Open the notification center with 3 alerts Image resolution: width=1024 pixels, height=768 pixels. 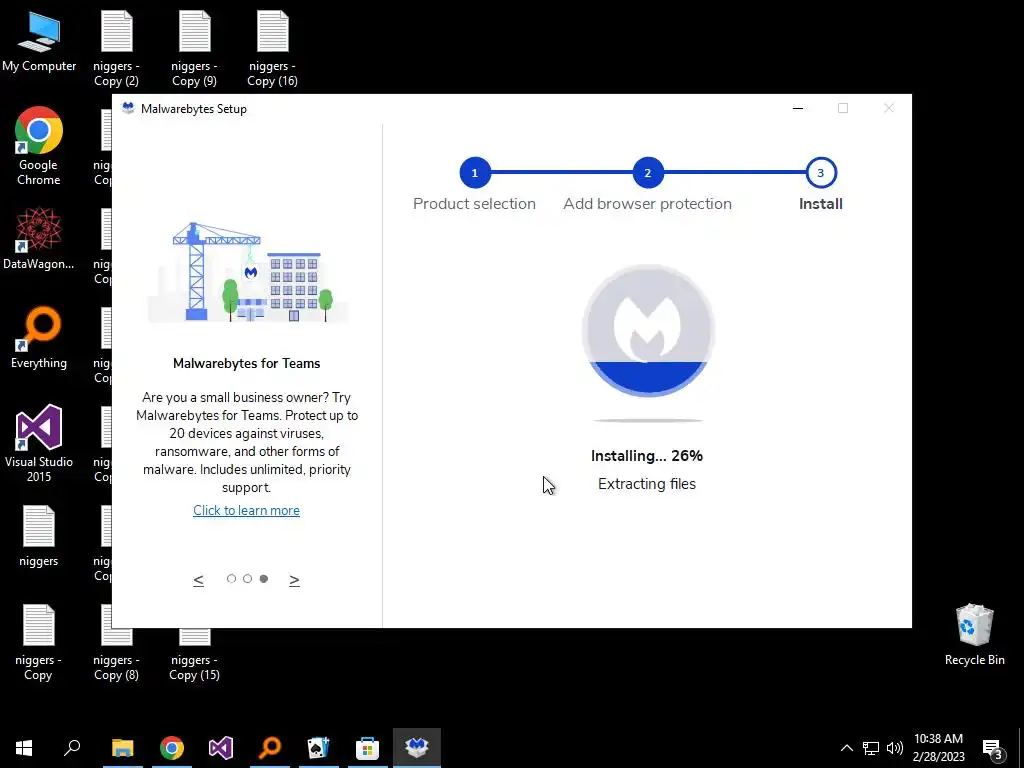point(993,749)
